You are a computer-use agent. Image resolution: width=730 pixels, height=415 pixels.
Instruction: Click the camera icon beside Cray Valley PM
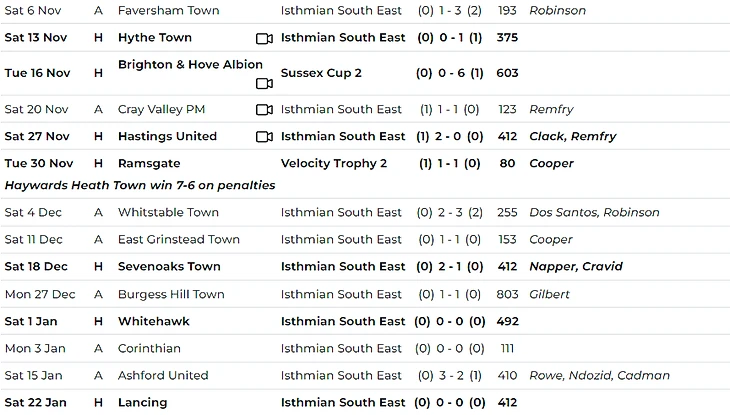[x=264, y=110]
